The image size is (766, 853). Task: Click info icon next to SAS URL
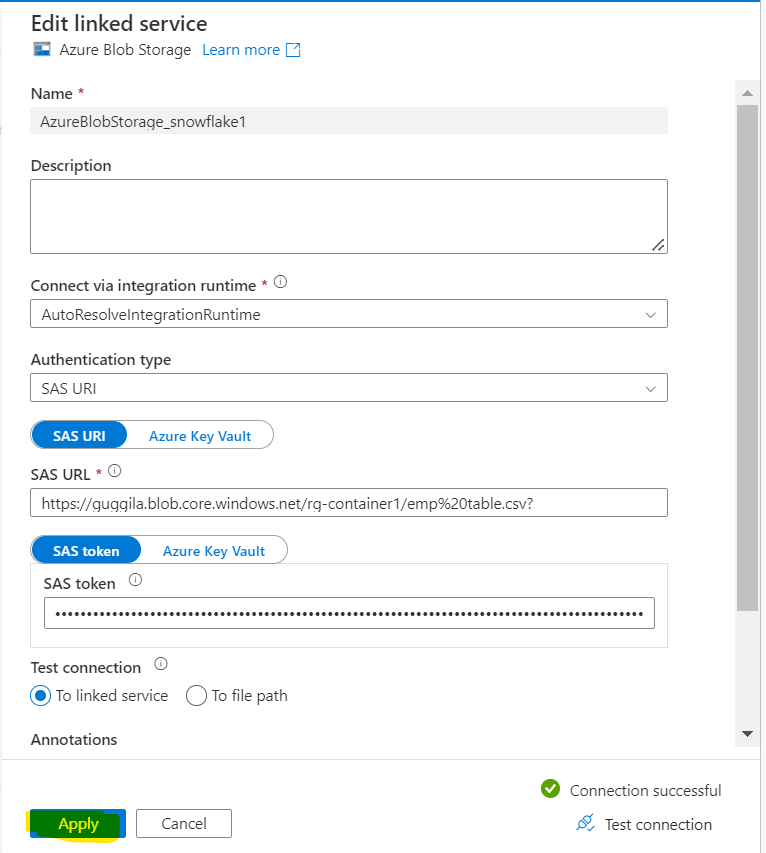click(114, 470)
